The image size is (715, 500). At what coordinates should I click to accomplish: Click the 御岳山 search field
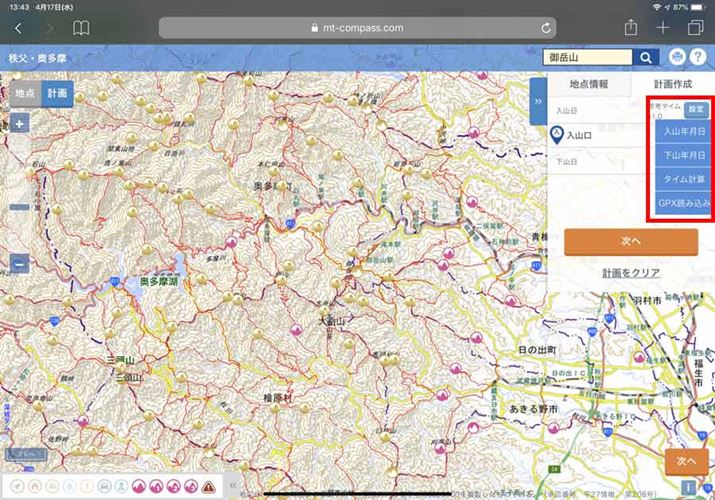click(588, 58)
